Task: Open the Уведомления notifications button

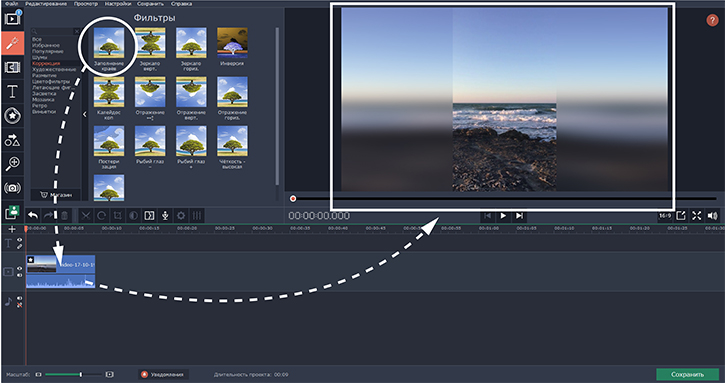Action: pyautogui.click(x=163, y=374)
